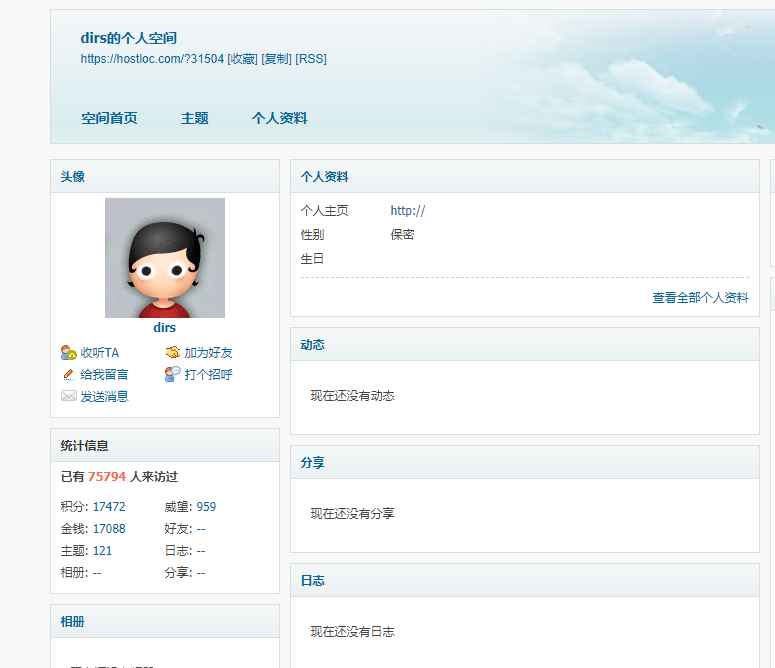Click the 威望 value 959

pos(206,506)
